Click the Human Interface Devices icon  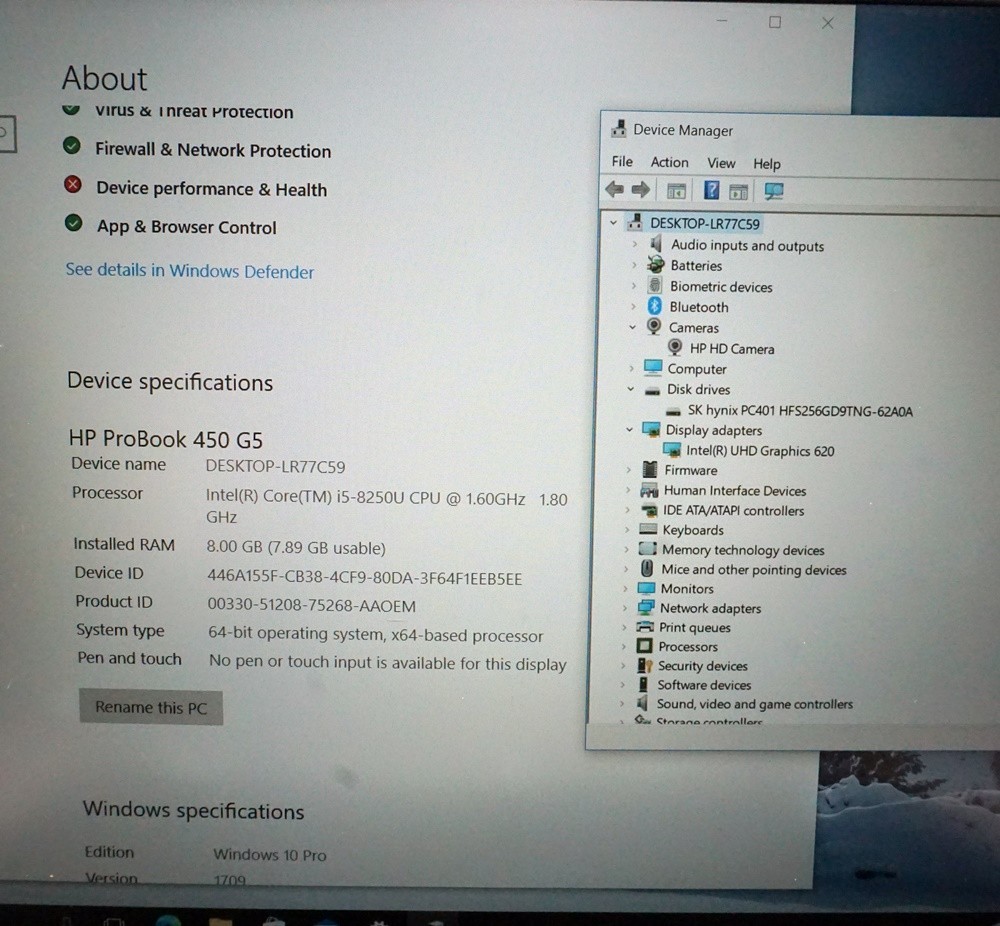pyautogui.click(x=649, y=490)
